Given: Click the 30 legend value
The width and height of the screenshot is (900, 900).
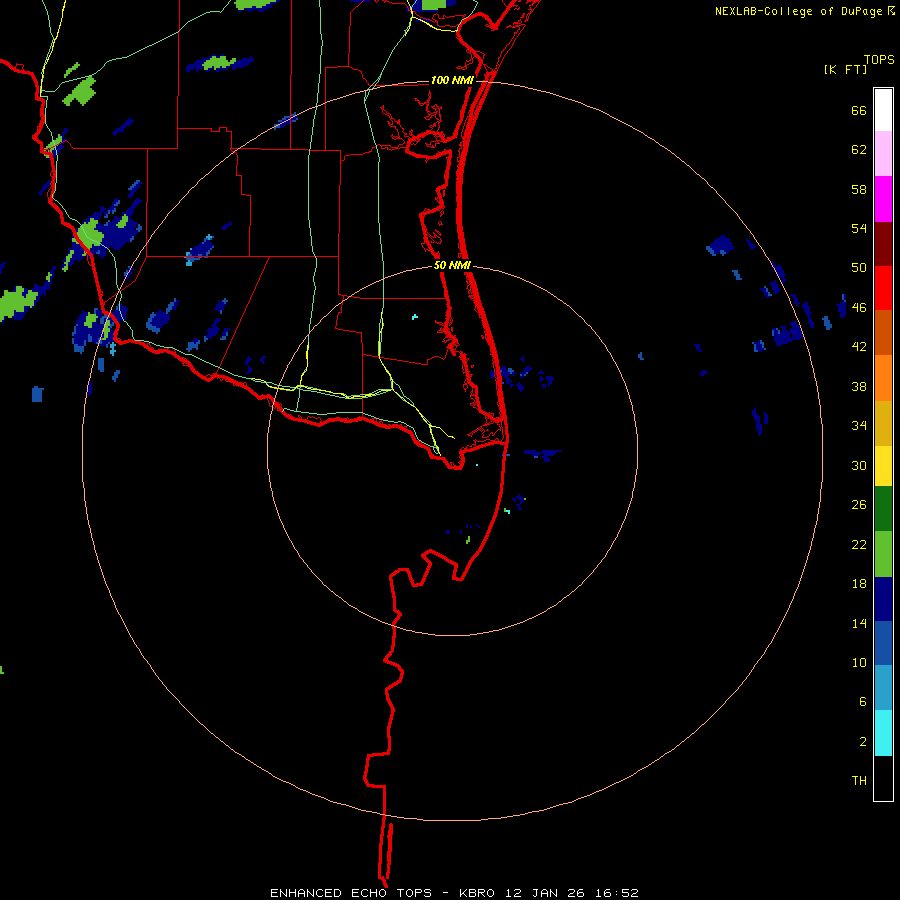Looking at the screenshot, I should tap(859, 465).
